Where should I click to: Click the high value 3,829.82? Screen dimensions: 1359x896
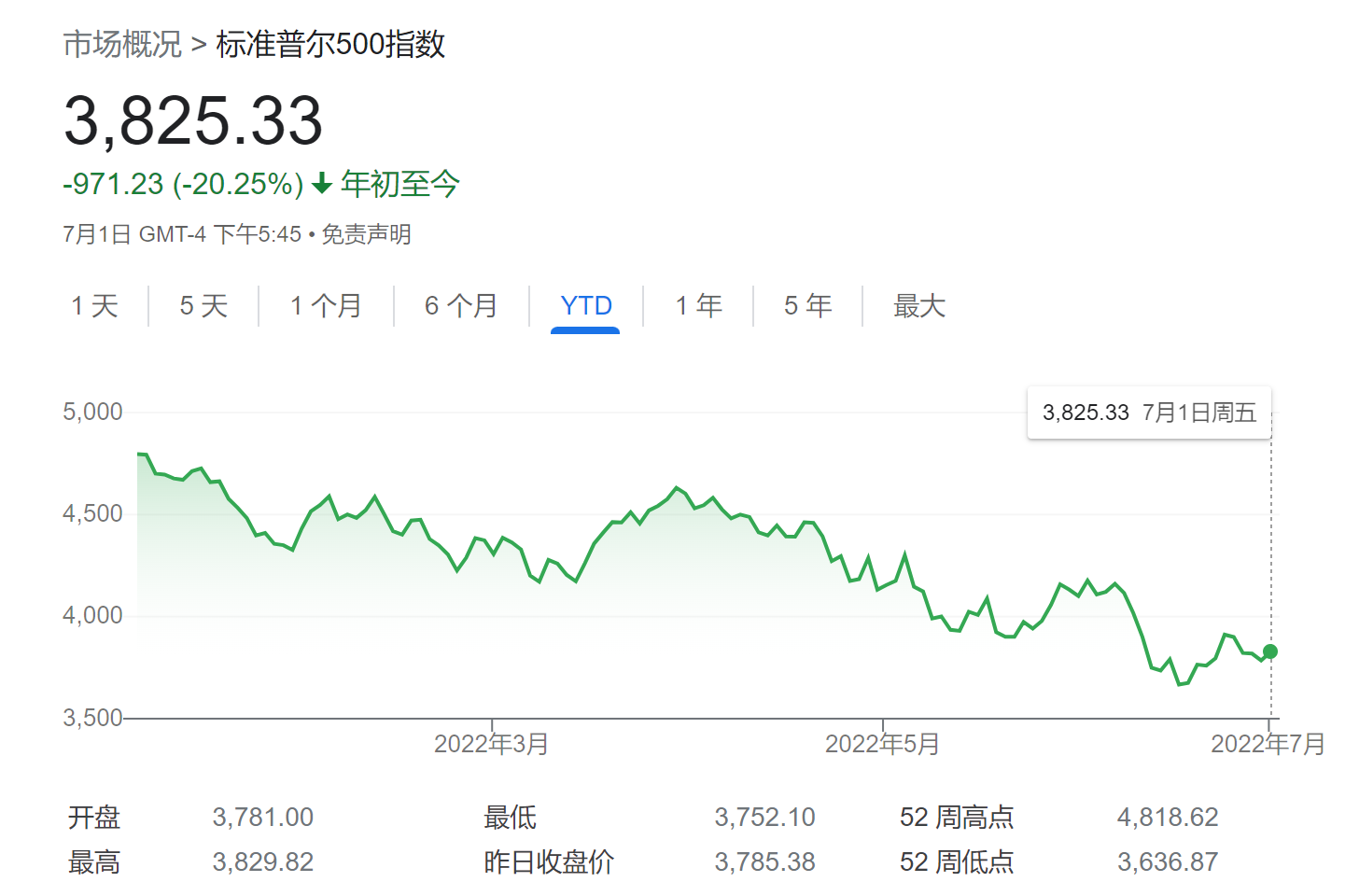(x=263, y=862)
